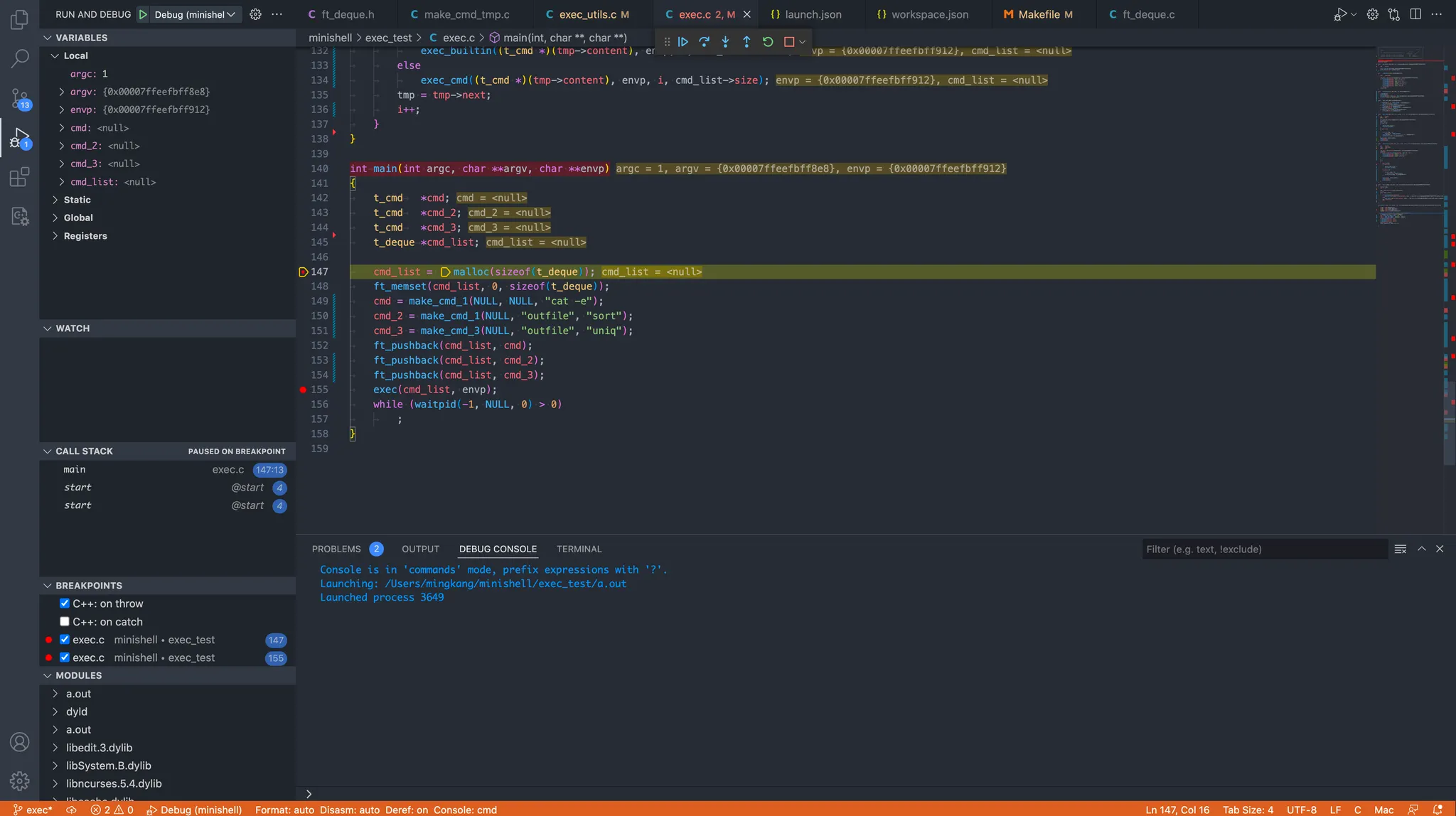Click the debug Continue button
The width and height of the screenshot is (1456, 816).
pos(682,42)
